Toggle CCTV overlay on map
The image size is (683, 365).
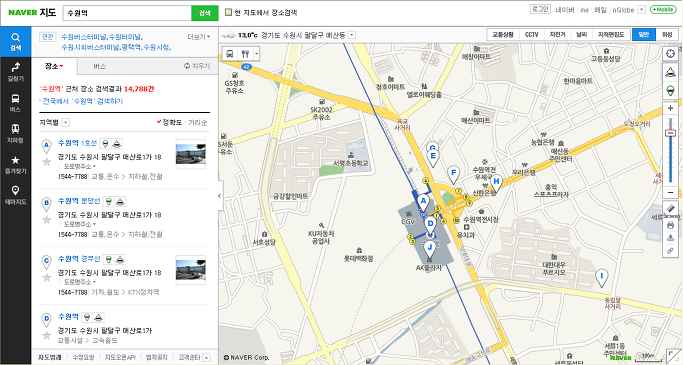coord(531,35)
